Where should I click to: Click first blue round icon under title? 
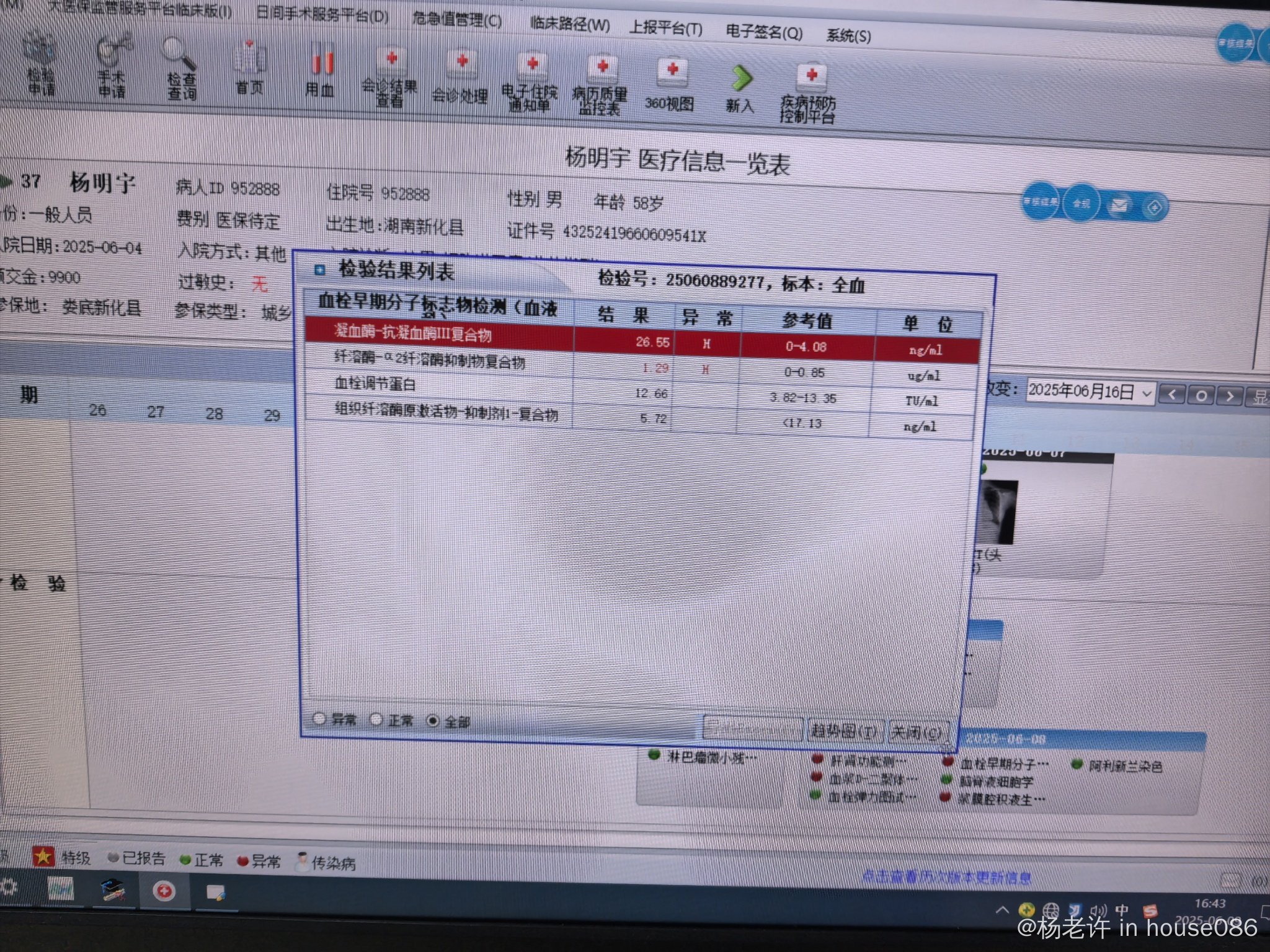pyautogui.click(x=1041, y=200)
